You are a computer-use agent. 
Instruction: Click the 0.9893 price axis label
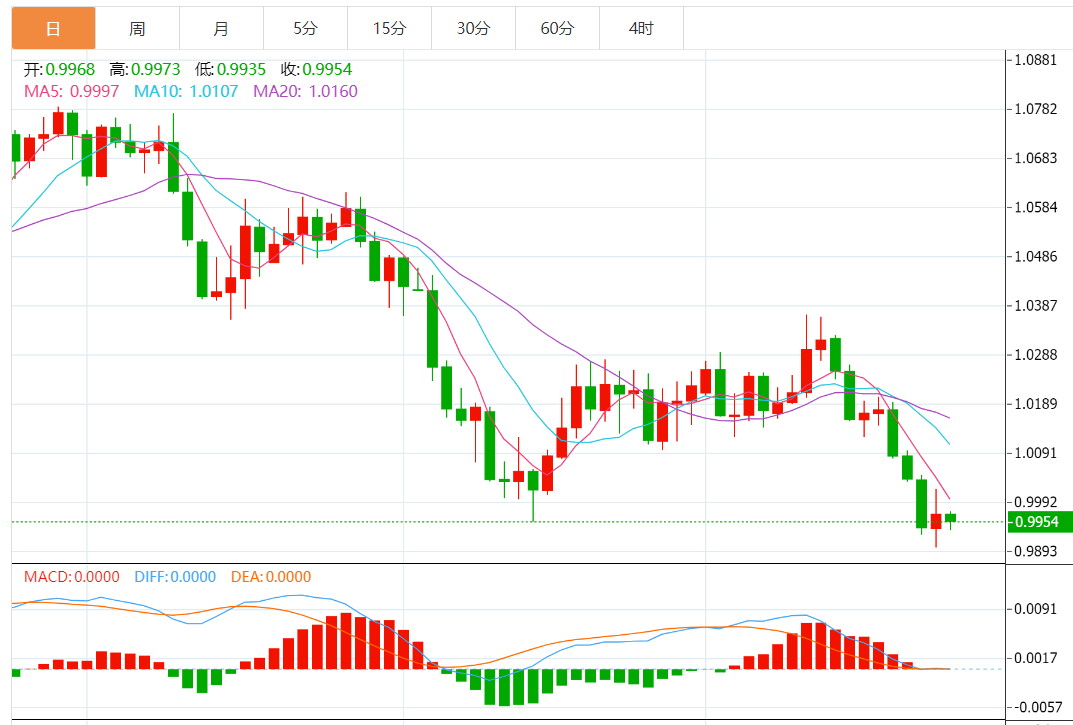tap(1035, 551)
